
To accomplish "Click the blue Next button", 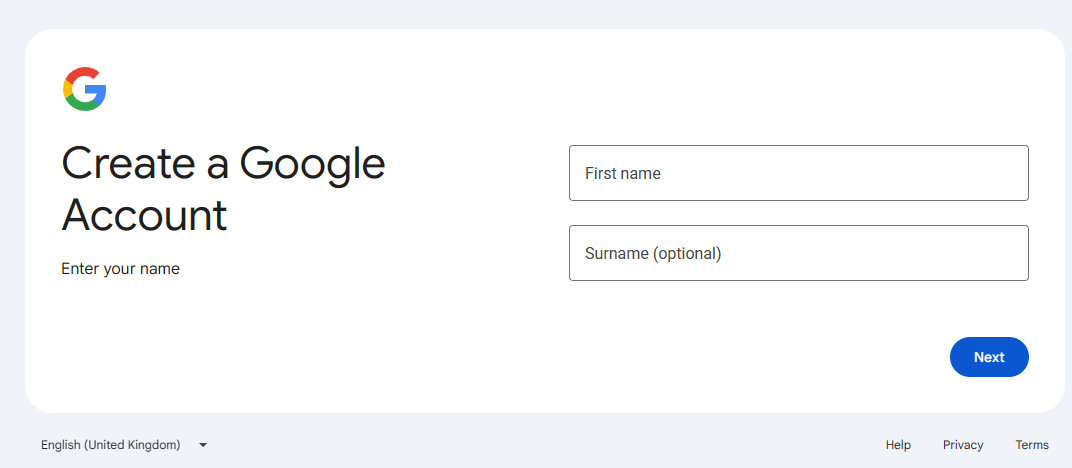I will coord(989,357).
